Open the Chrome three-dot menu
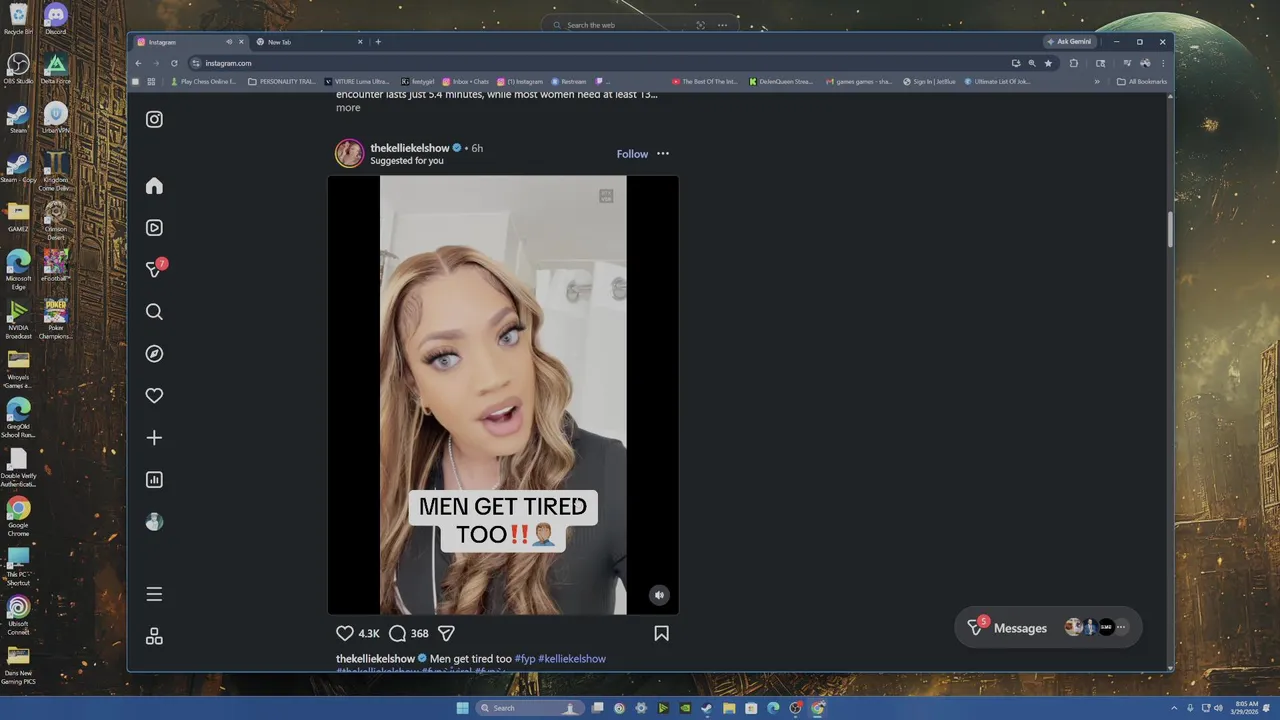The image size is (1280, 720). [x=1163, y=63]
